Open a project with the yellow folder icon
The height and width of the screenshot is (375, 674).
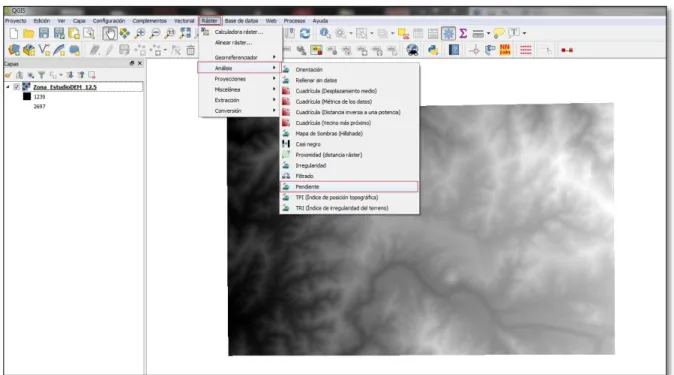click(29, 33)
